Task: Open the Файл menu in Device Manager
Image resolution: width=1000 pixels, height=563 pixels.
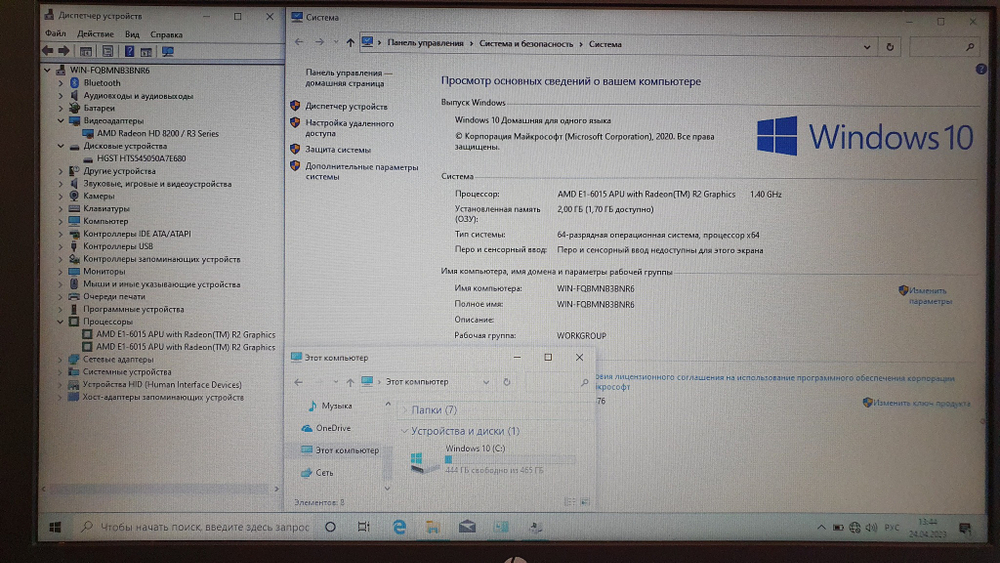Action: (x=55, y=34)
